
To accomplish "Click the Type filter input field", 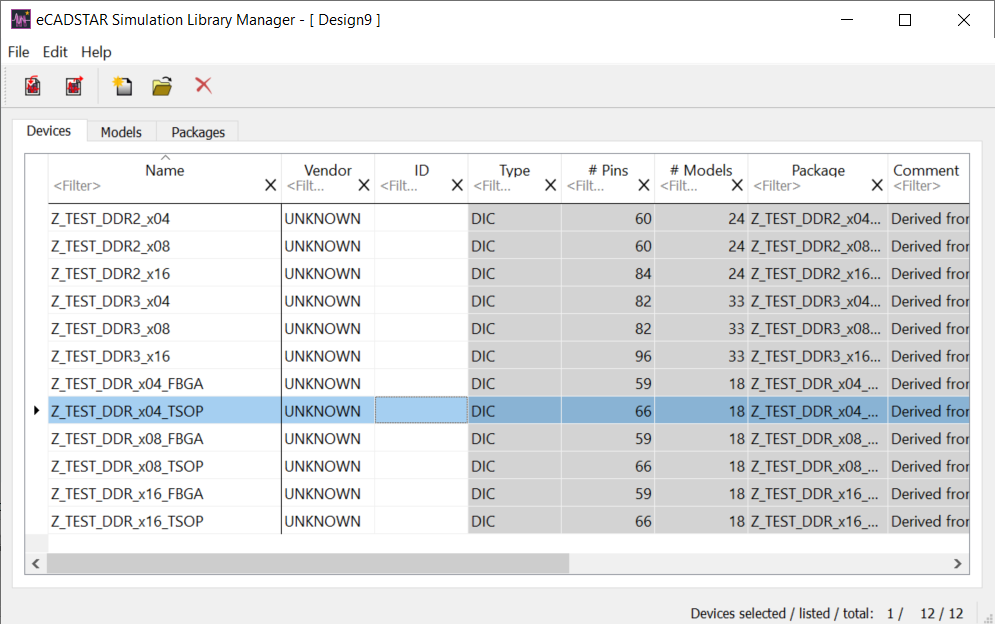I will pos(506,186).
